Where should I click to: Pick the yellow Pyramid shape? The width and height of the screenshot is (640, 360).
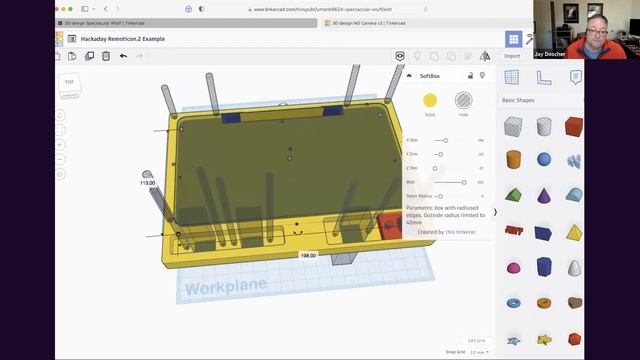(x=574, y=232)
